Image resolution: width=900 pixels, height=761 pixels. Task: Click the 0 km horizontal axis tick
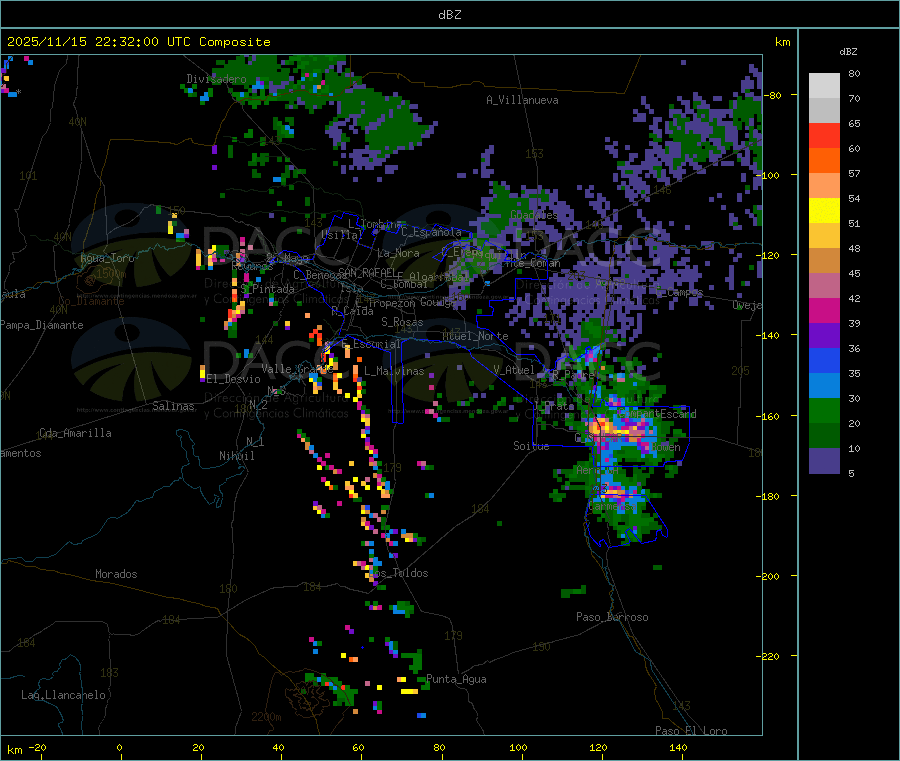point(119,748)
